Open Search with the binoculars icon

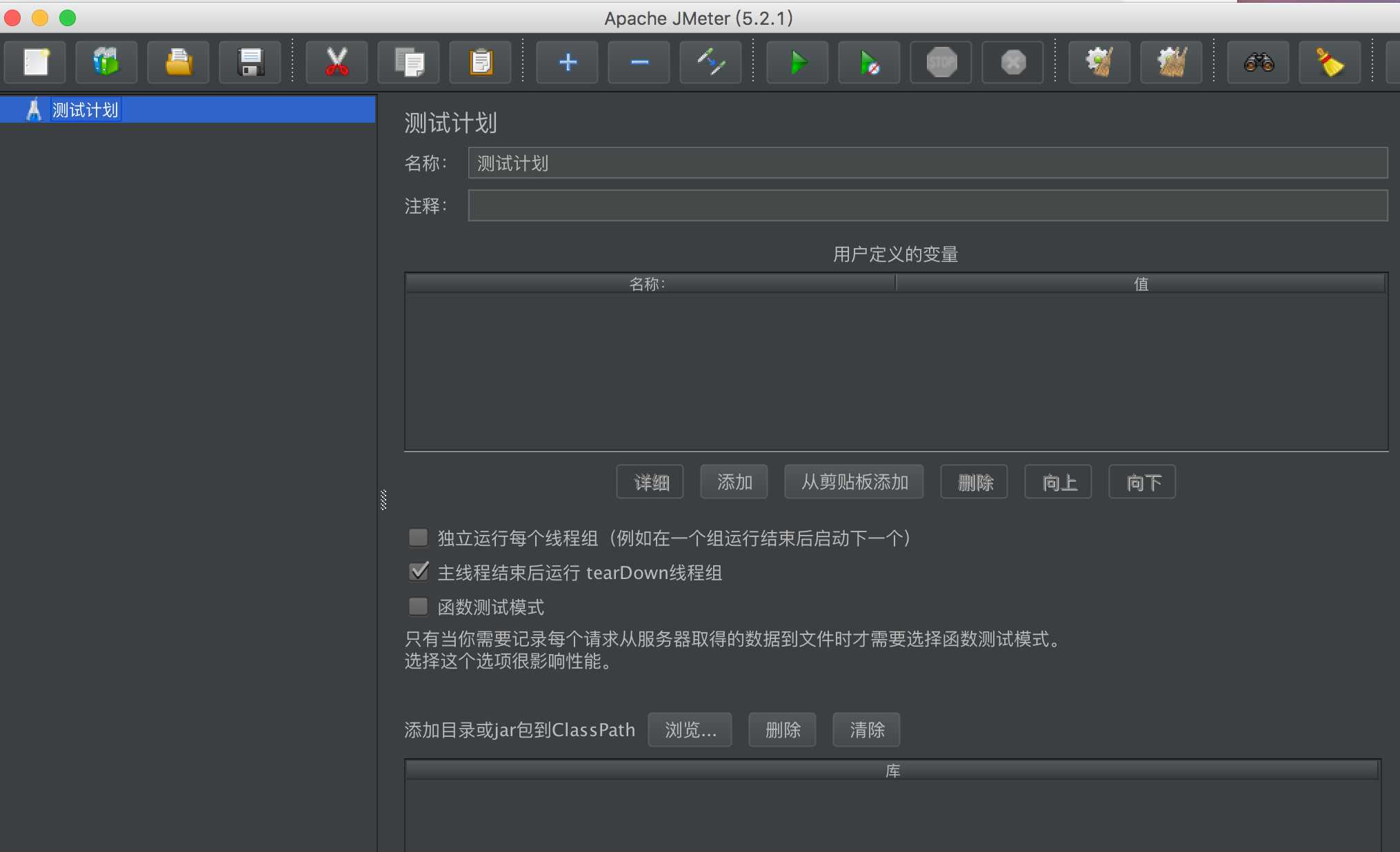(1258, 63)
